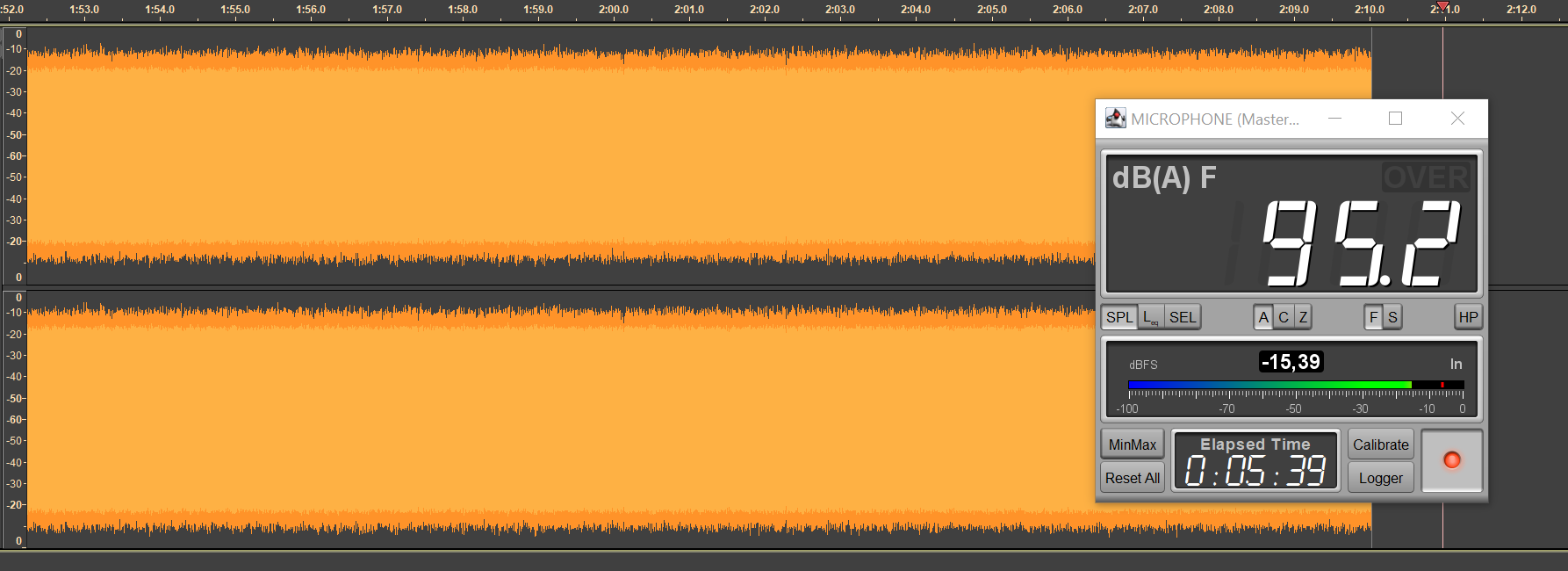This screenshot has width=1568, height=571.
Task: Click the "In" input label on level meter
Action: click(1456, 364)
